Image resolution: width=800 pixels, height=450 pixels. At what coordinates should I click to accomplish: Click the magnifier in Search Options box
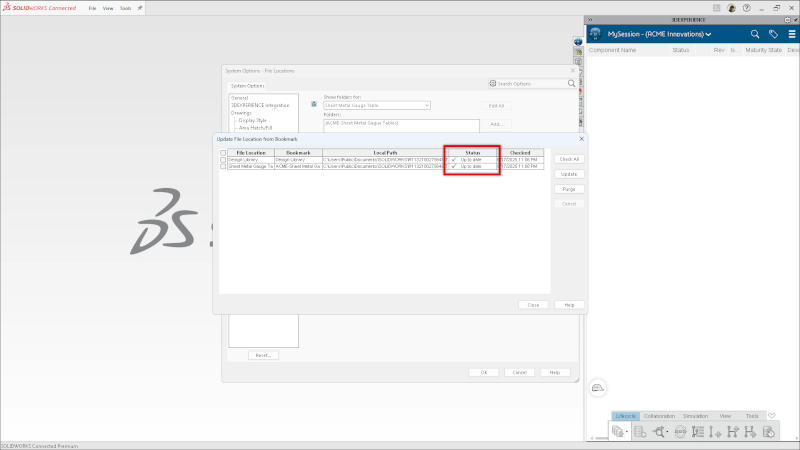[x=571, y=84]
